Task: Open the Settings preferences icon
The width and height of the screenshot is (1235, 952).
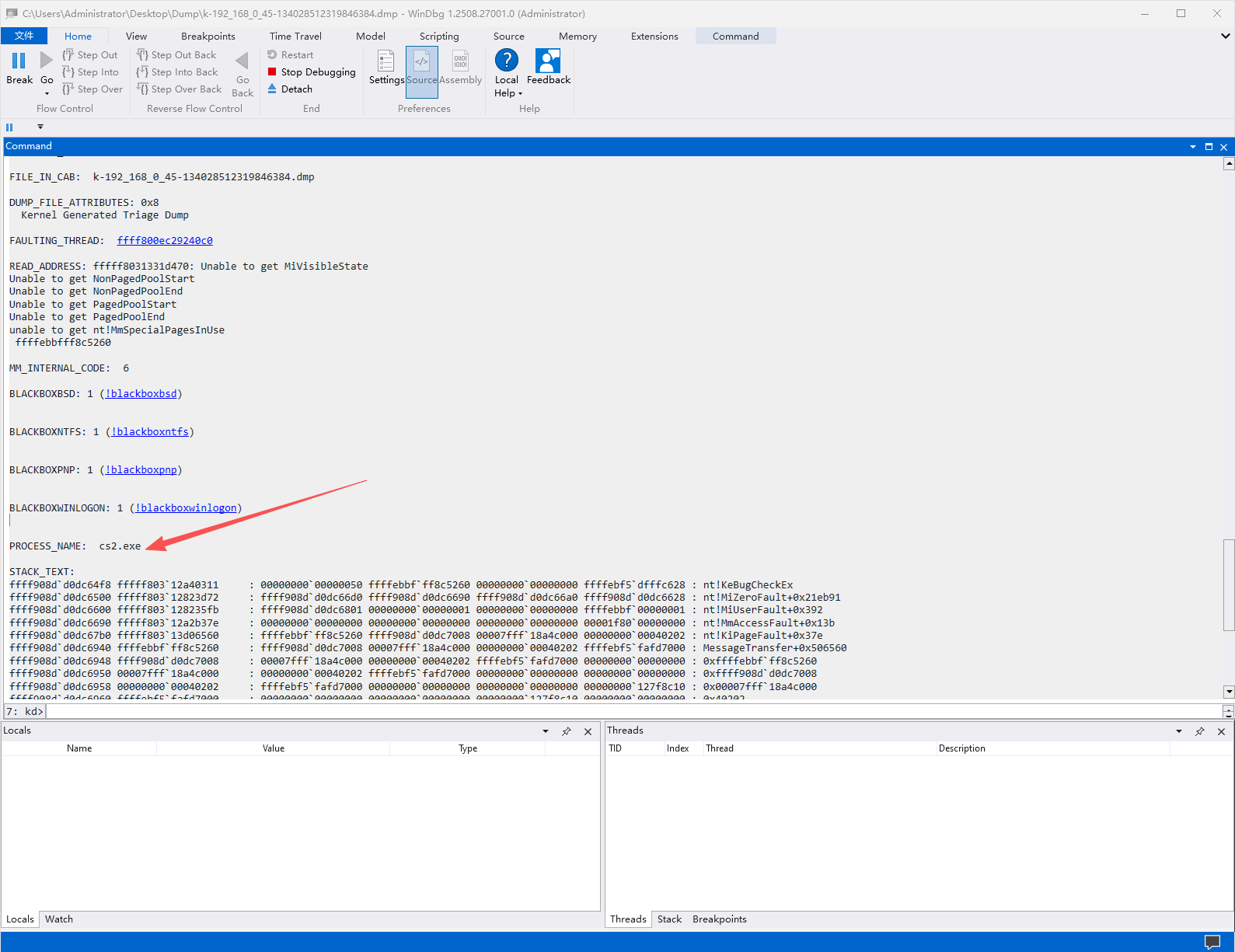Action: (x=386, y=61)
